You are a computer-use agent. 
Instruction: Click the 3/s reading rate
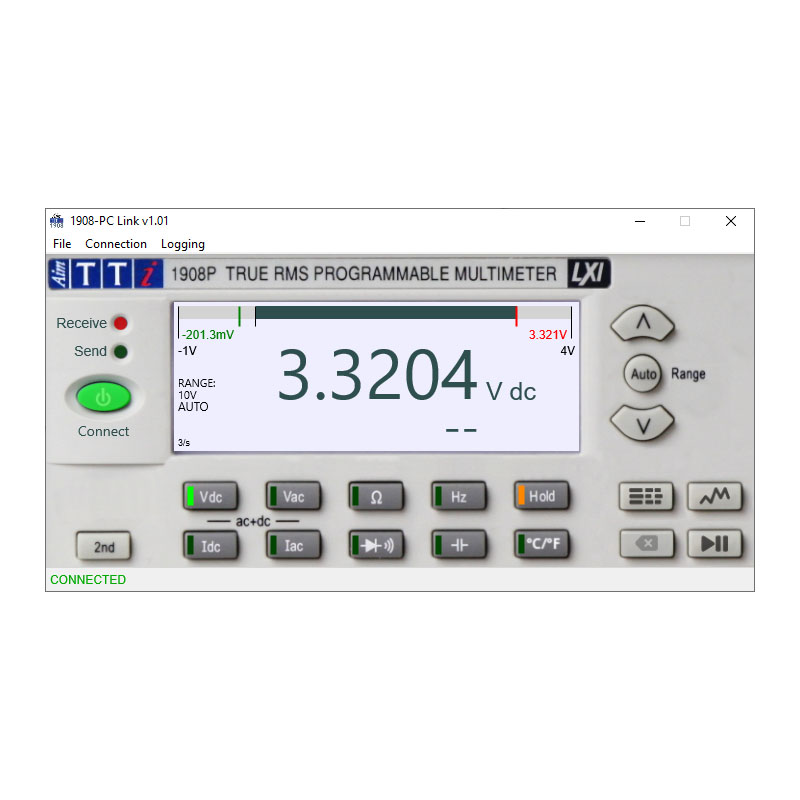pyautogui.click(x=184, y=442)
